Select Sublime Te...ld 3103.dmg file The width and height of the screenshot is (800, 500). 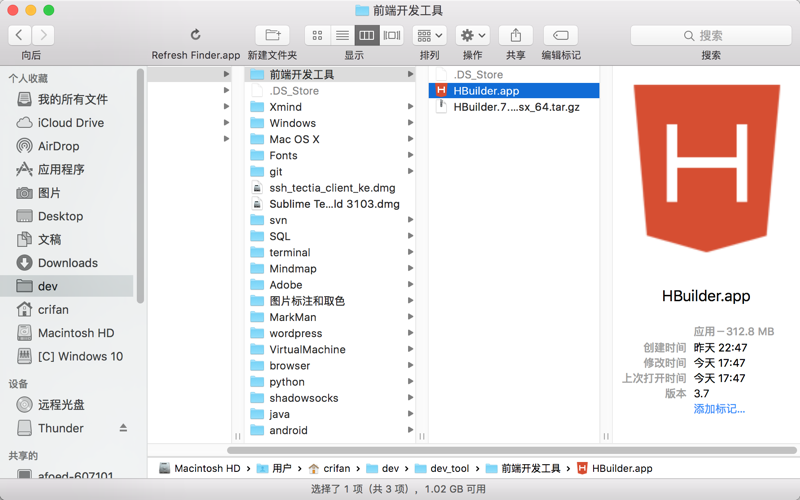330,204
